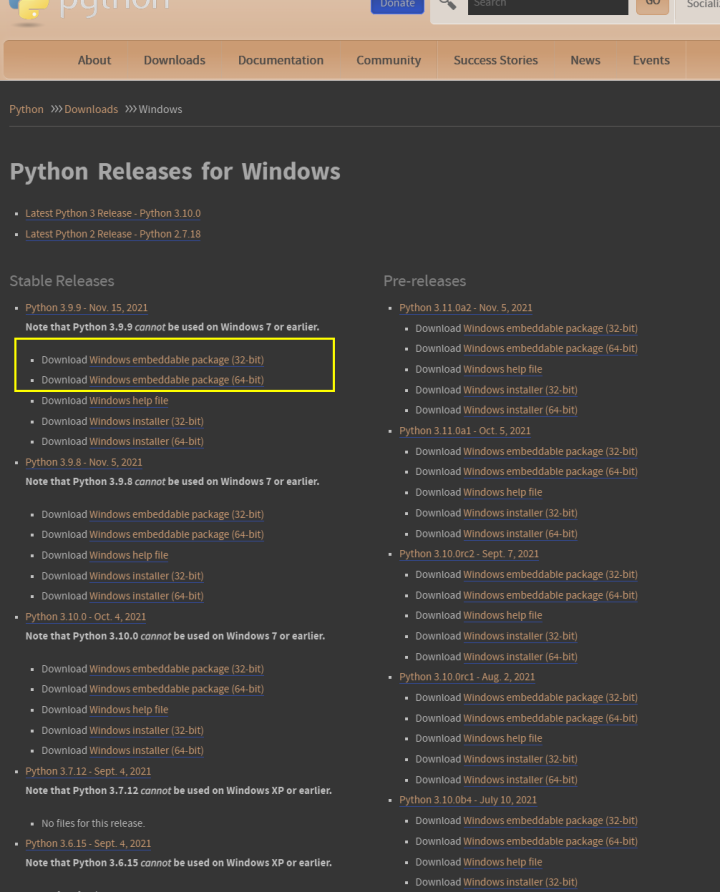The image size is (720, 892).
Task: Open the About menu
Action: [94, 60]
